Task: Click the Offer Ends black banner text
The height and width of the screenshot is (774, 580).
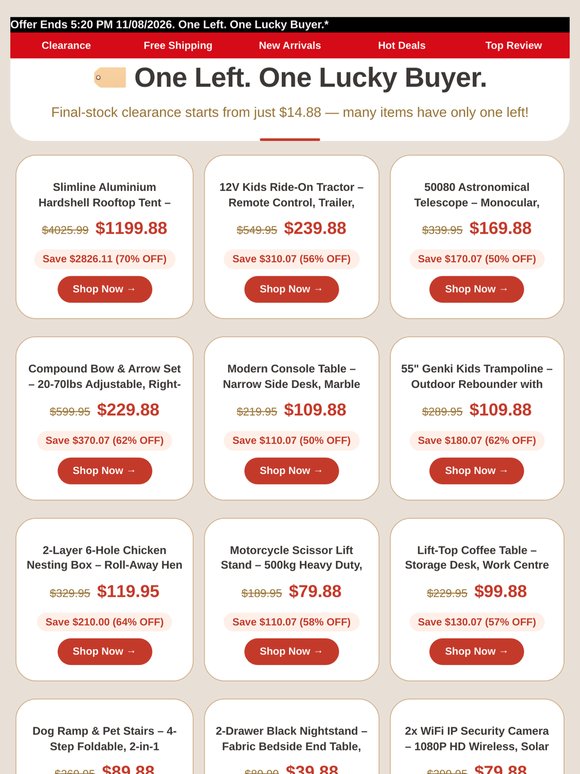Action: point(169,24)
